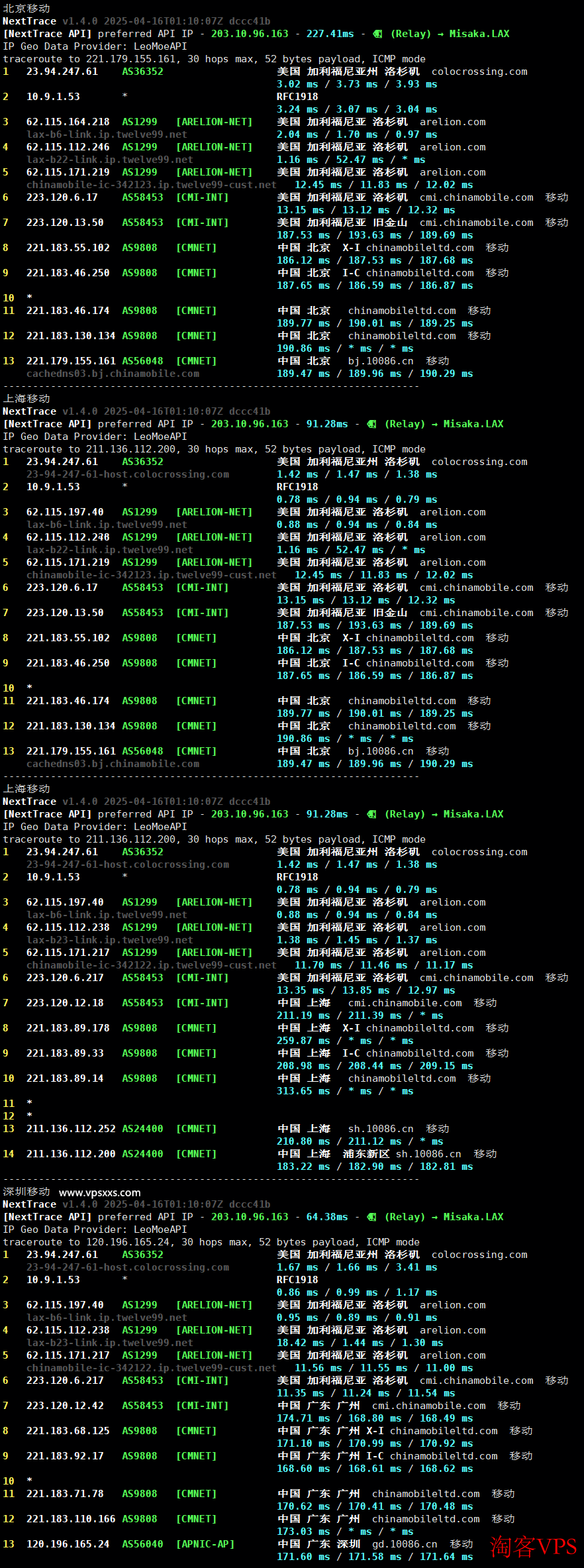The image size is (584, 1568).
Task: Click latency 3.24 ms / 3.07 ms / 3.04 ms
Action: (357, 109)
